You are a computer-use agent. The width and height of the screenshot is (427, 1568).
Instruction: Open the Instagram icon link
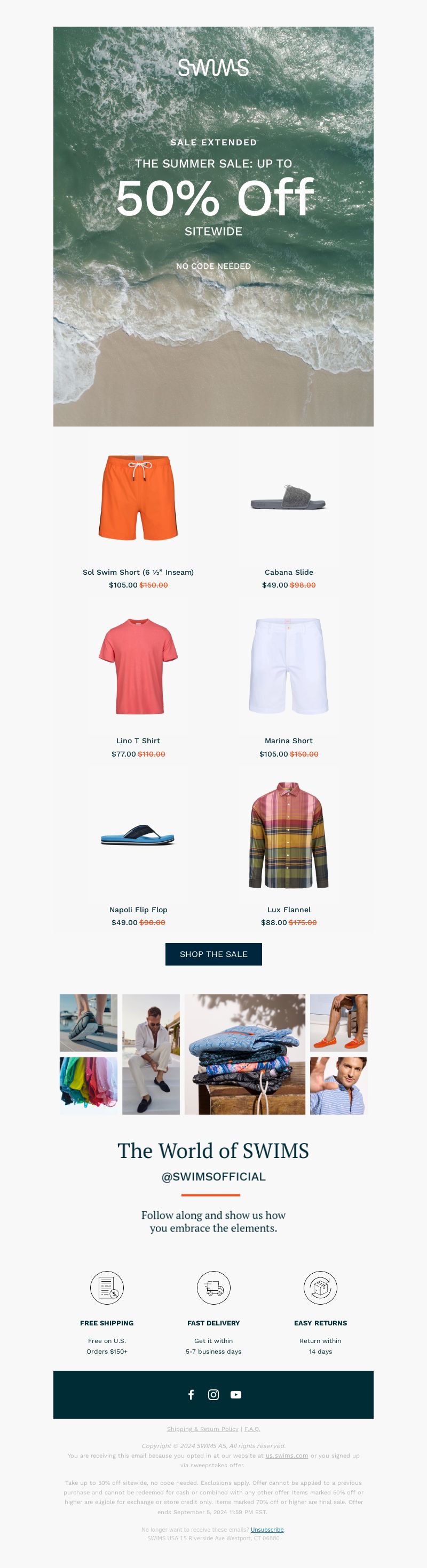click(213, 1395)
